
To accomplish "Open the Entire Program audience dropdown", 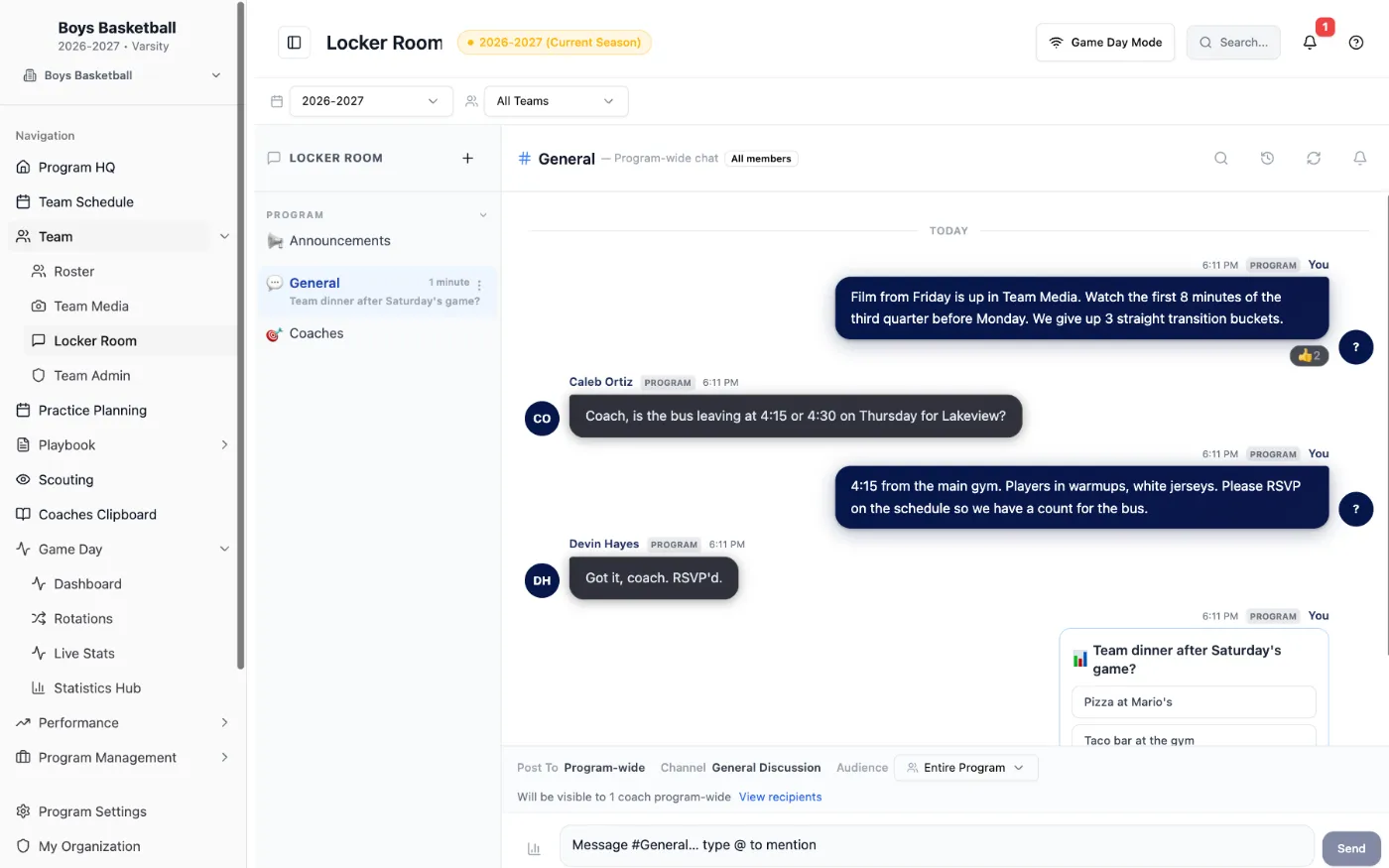I will 965,768.
